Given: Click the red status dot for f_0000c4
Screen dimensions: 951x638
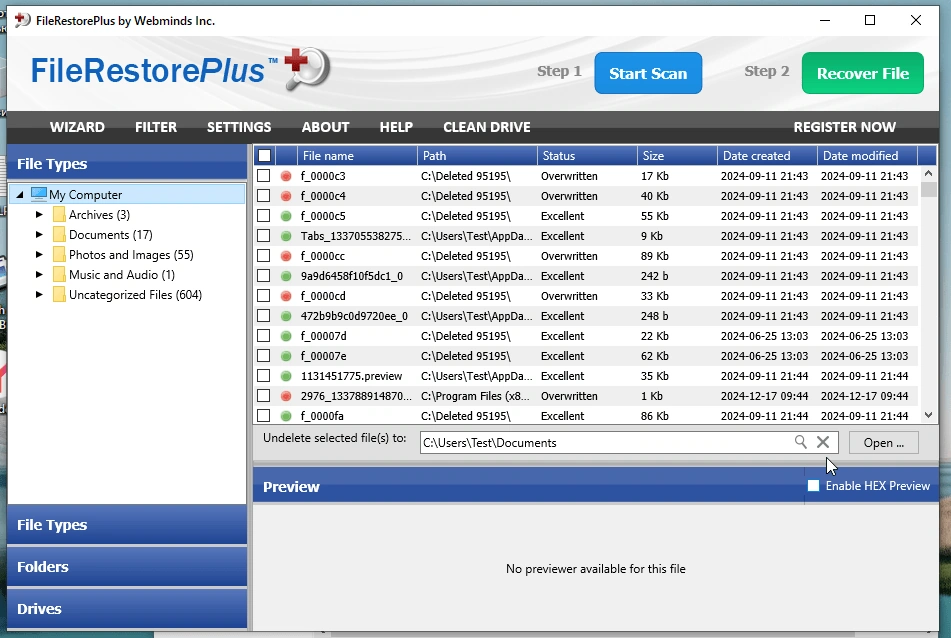Looking at the screenshot, I should point(286,196).
